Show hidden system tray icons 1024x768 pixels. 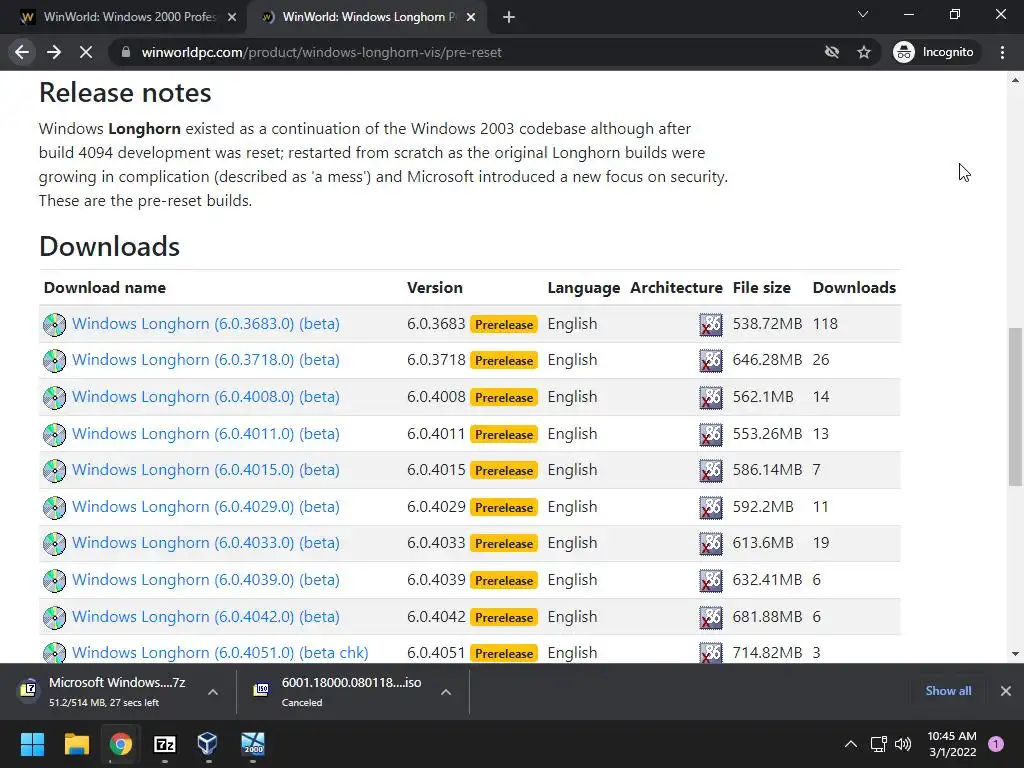(x=850, y=744)
